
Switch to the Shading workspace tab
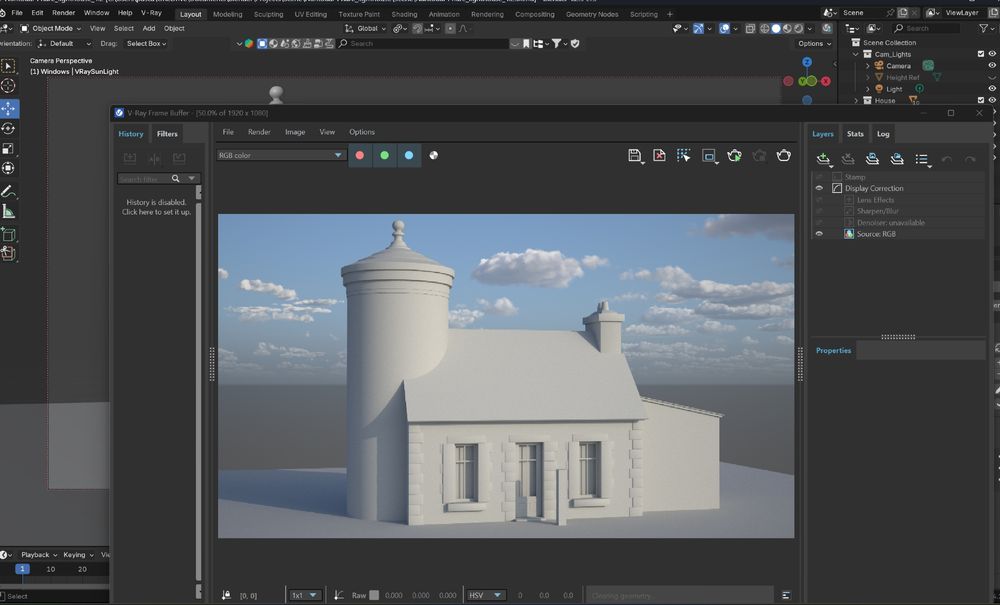point(404,14)
